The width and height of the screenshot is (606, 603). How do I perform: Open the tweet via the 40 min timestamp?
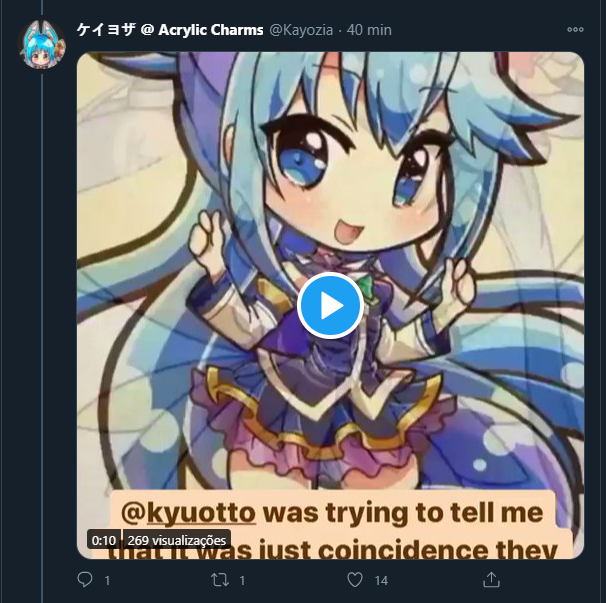[369, 30]
